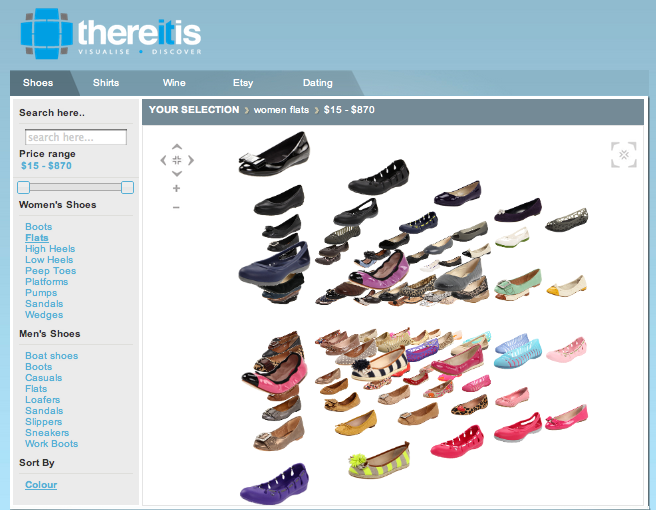Select Sneakers under Men's Shoes
The height and width of the screenshot is (510, 656).
coord(47,433)
